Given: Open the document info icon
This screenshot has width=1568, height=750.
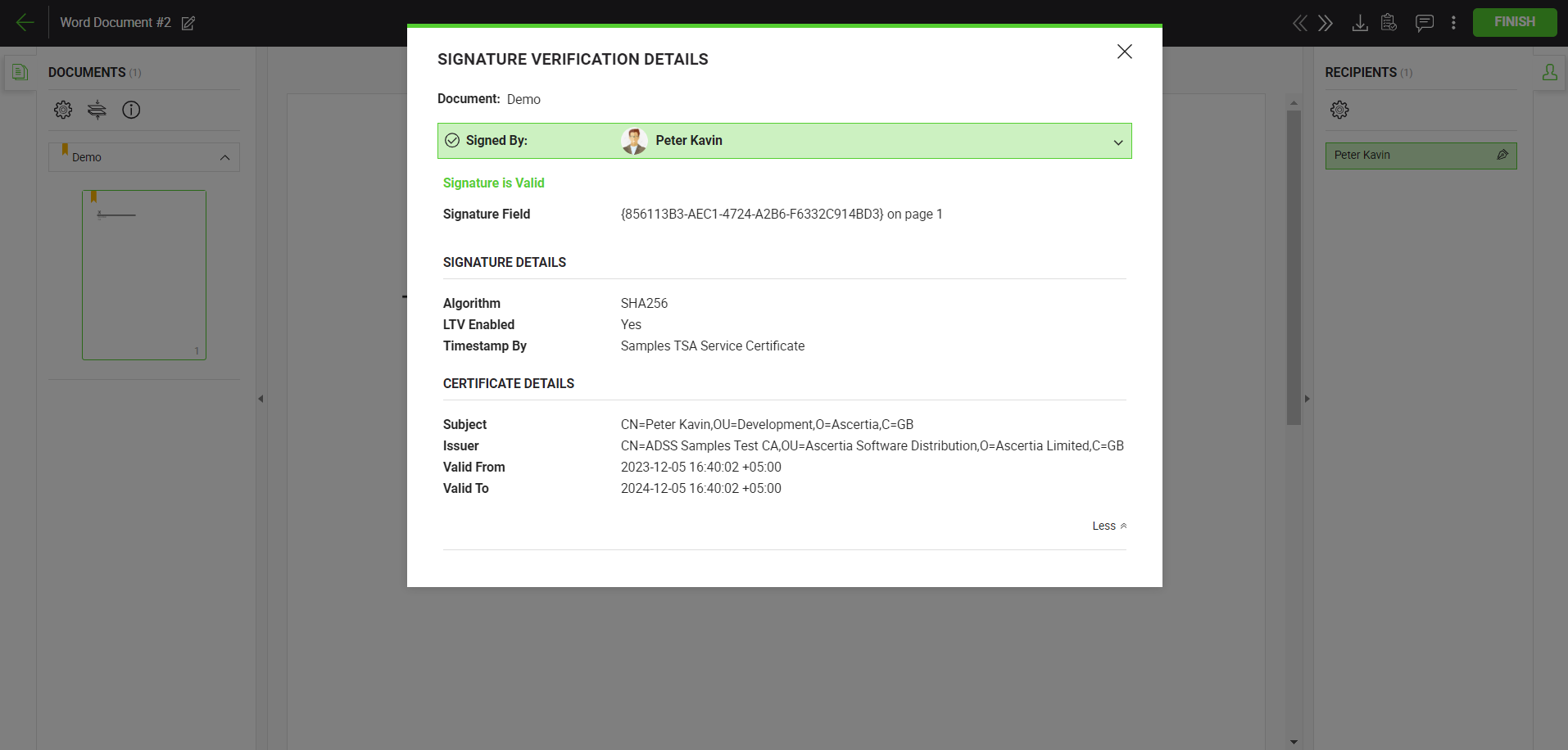Looking at the screenshot, I should tap(131, 110).
